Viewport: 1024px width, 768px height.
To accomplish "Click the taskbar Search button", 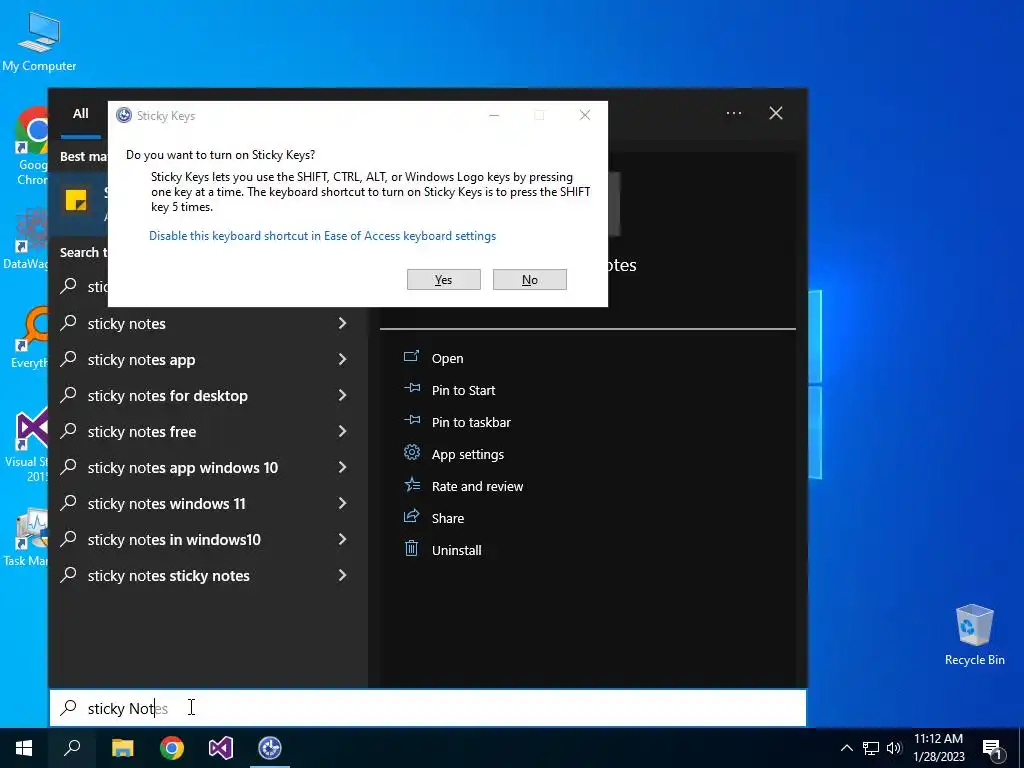I will pos(72,748).
